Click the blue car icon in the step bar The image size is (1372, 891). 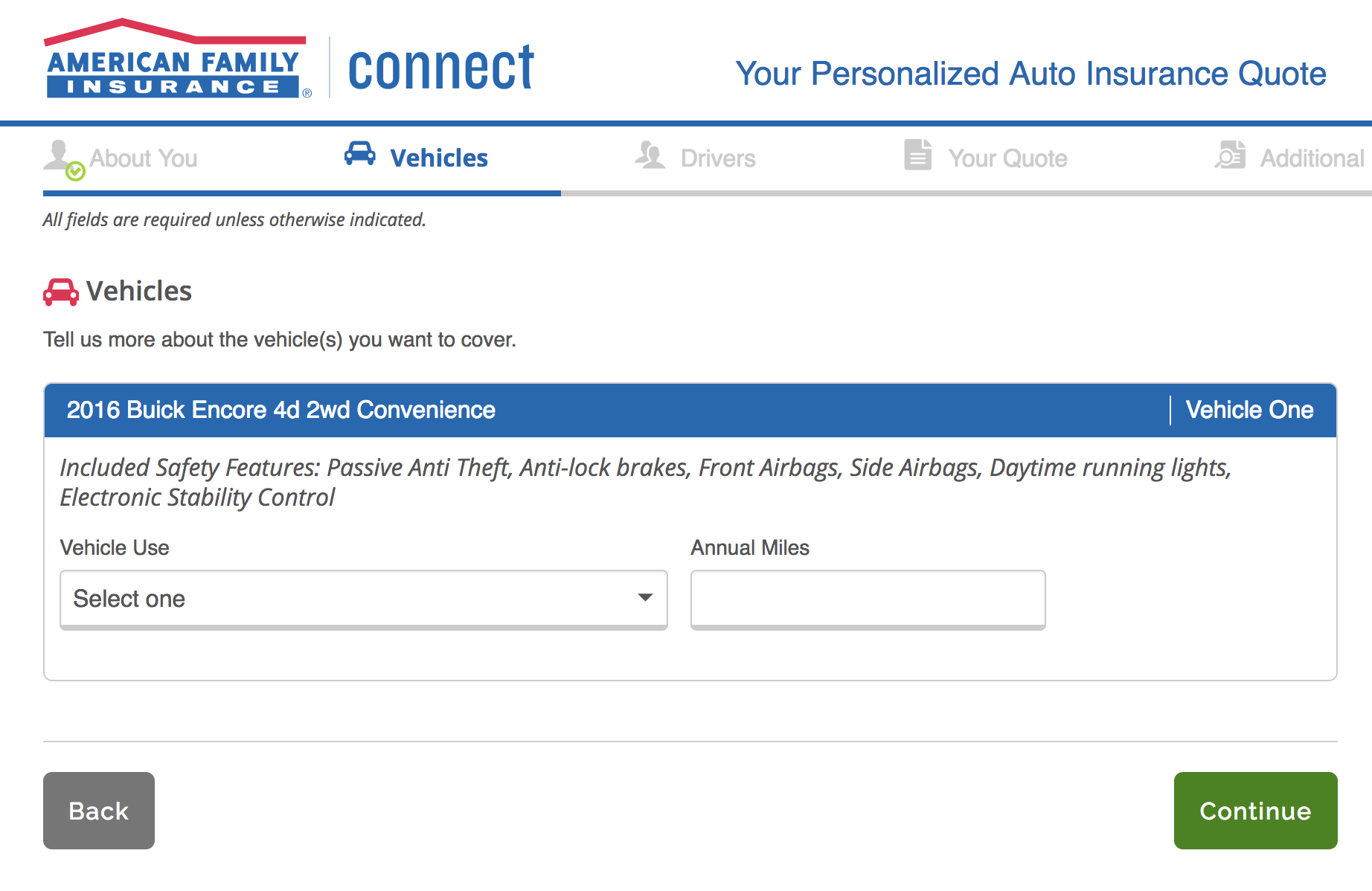pyautogui.click(x=360, y=154)
